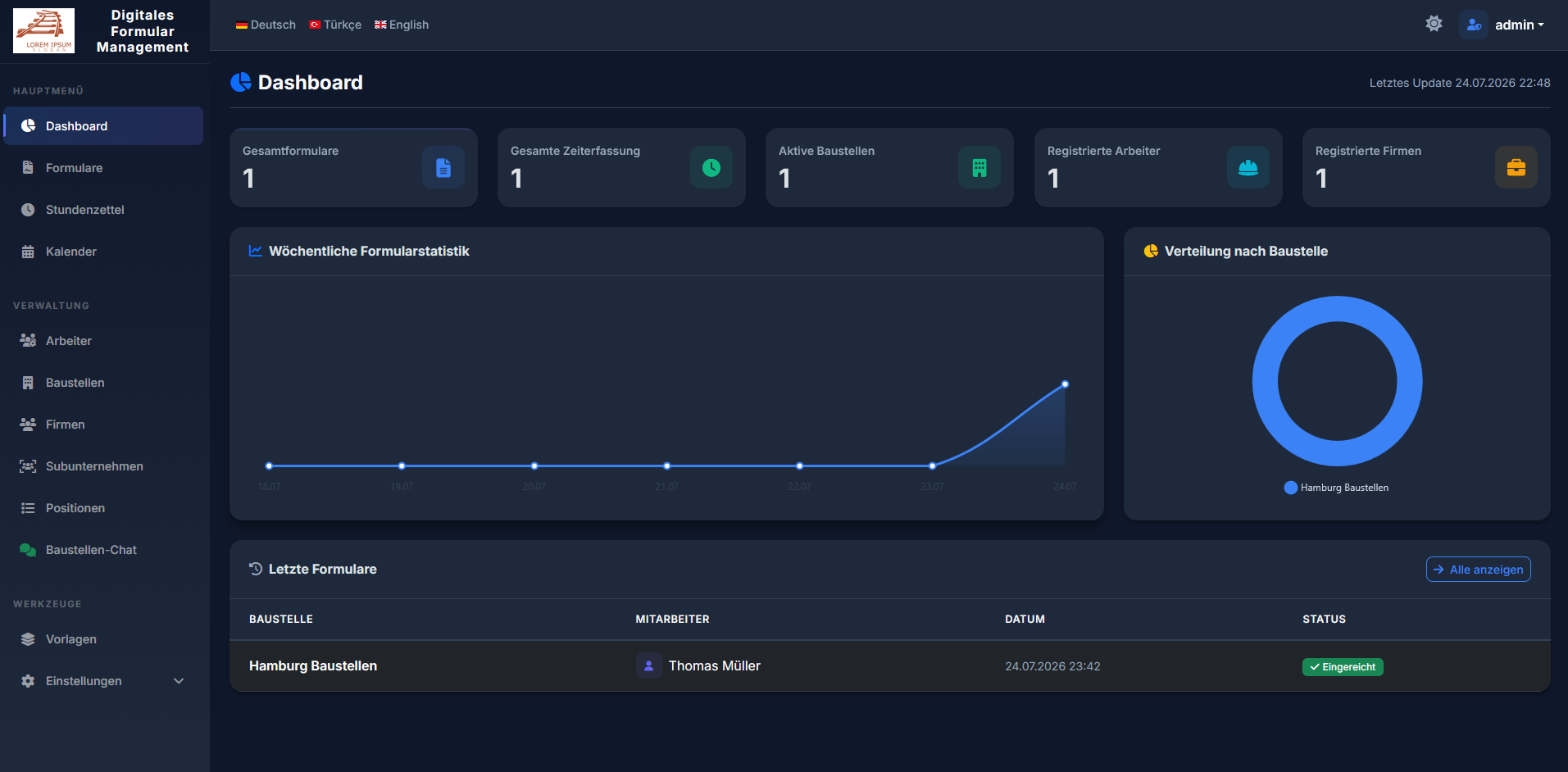
Task: Click the Dashboard pie chart title icon
Action: [241, 82]
